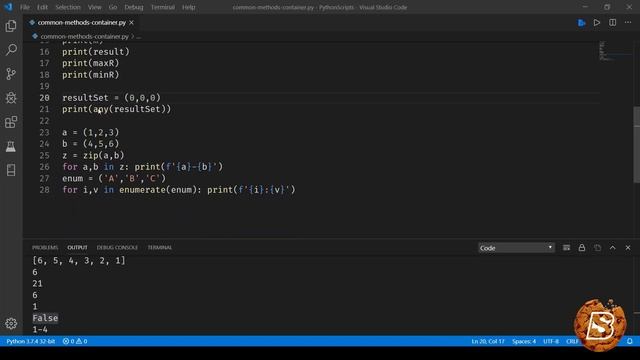This screenshot has width=640, height=360.
Task: Select Python 3.7.4 32-bit interpreter
Action: pyautogui.click(x=31, y=341)
